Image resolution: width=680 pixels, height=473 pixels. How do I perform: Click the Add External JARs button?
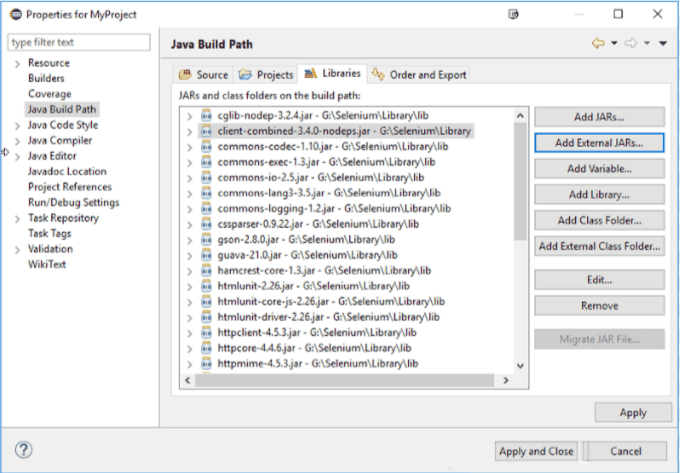[599, 142]
